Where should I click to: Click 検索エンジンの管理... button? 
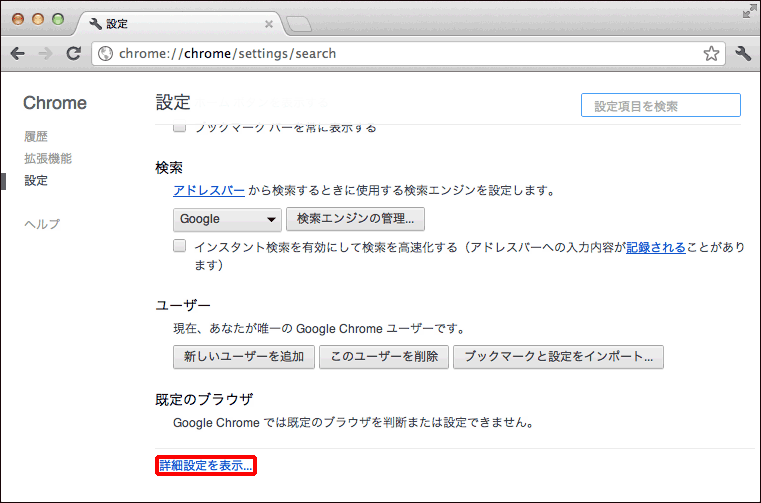355,219
